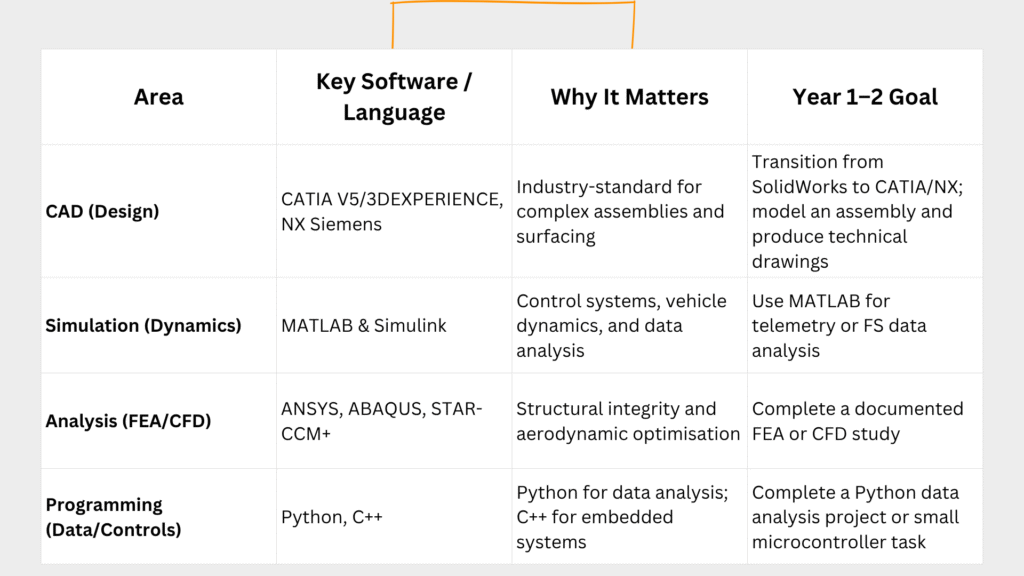Image resolution: width=1024 pixels, height=576 pixels.
Task: Click "Complete a Python data analysis project" cell
Action: point(855,517)
